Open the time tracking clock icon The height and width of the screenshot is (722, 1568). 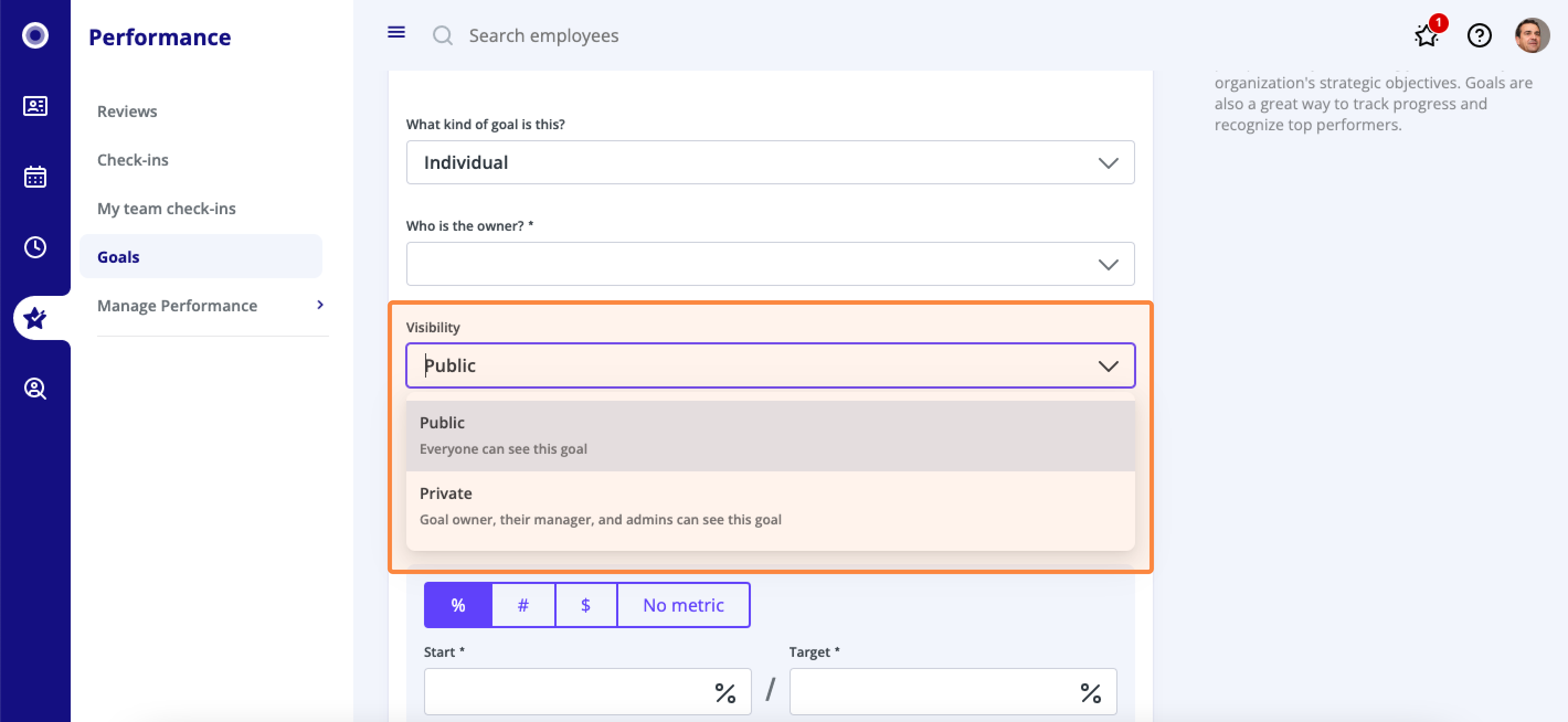pos(35,247)
